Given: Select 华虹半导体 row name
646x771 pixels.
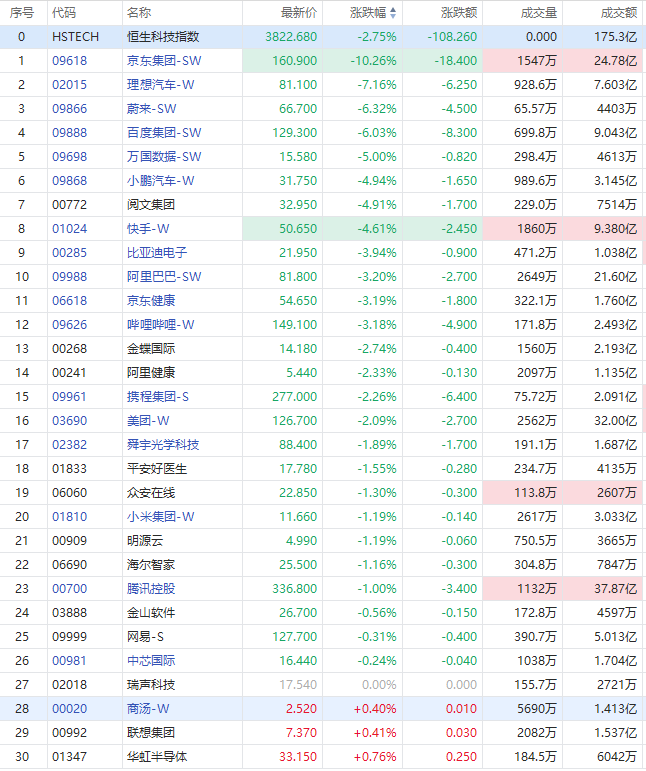Looking at the screenshot, I should pyautogui.click(x=157, y=757).
